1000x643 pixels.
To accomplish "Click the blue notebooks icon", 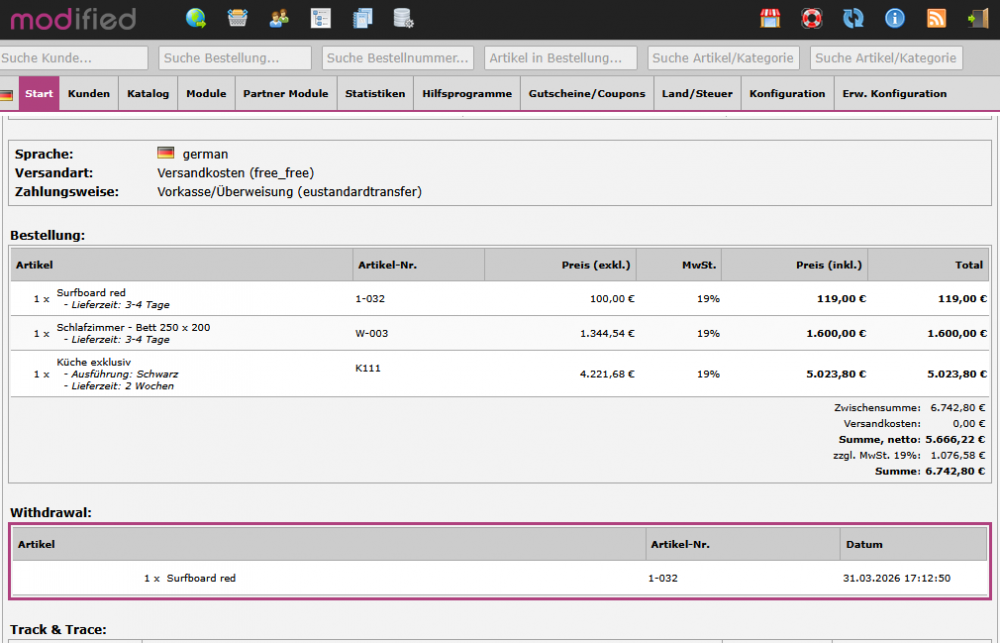I will pyautogui.click(x=362, y=17).
